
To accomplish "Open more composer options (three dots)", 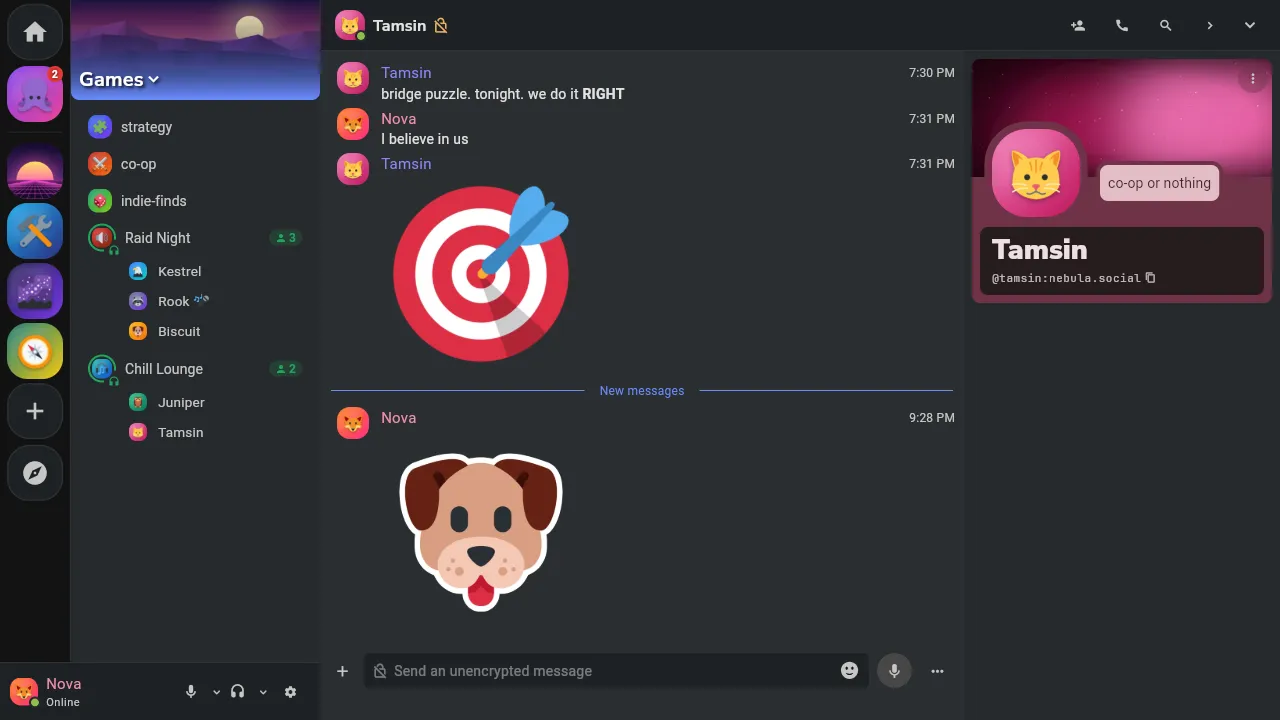I will pos(937,671).
